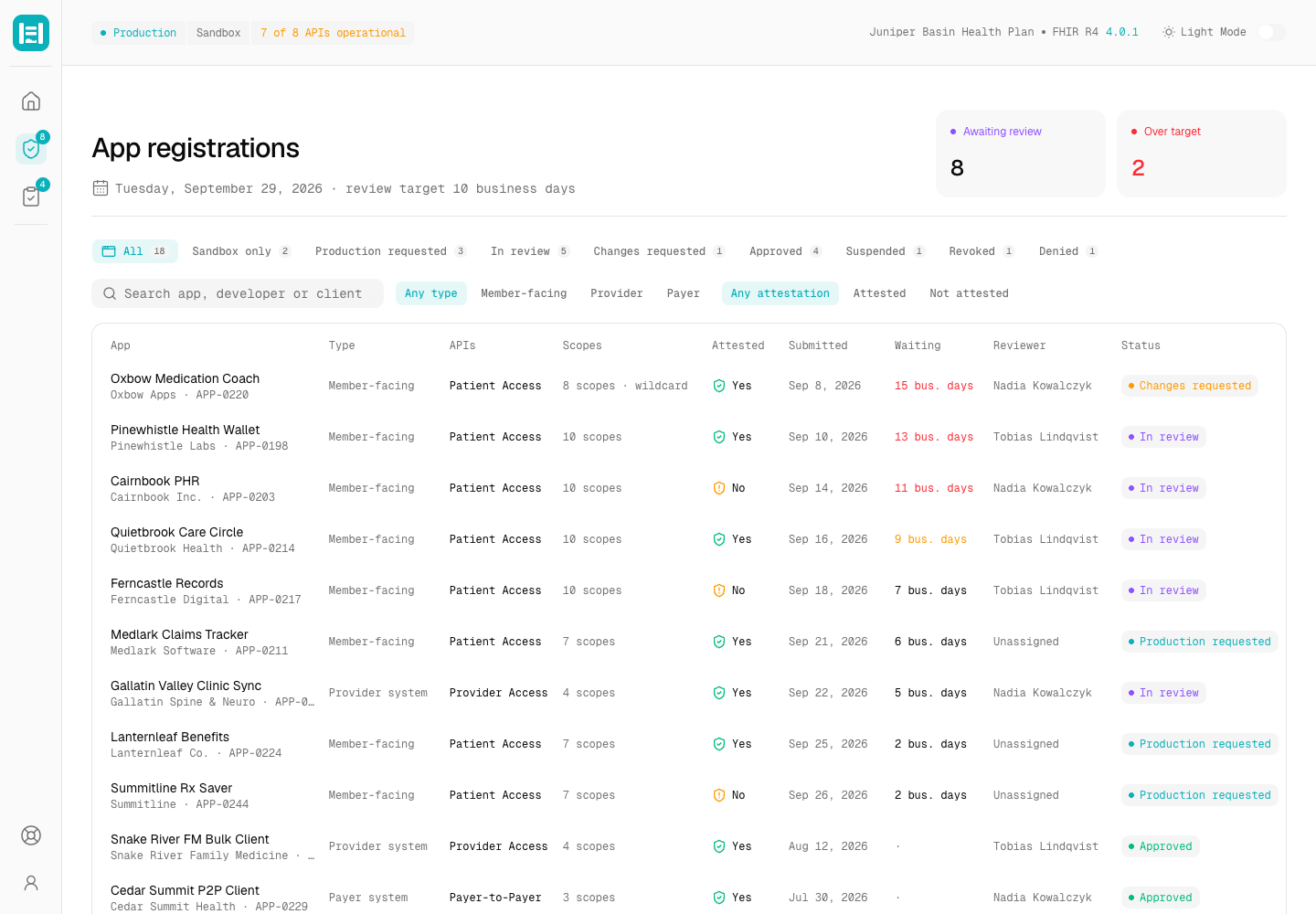
Task: Select the Production requested tab
Action: tap(390, 251)
